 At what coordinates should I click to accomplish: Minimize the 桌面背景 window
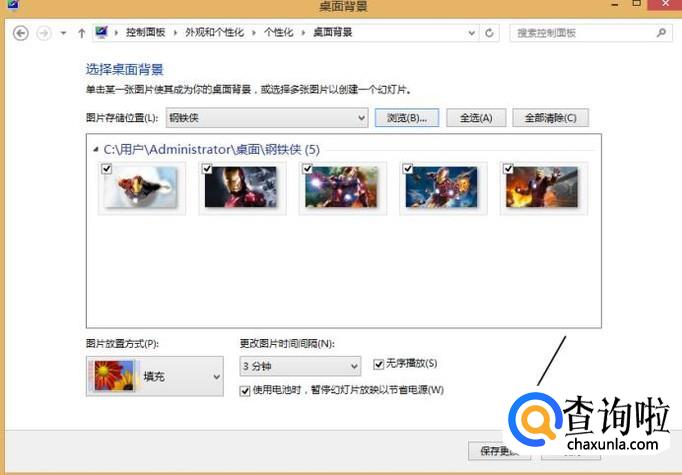615,4
